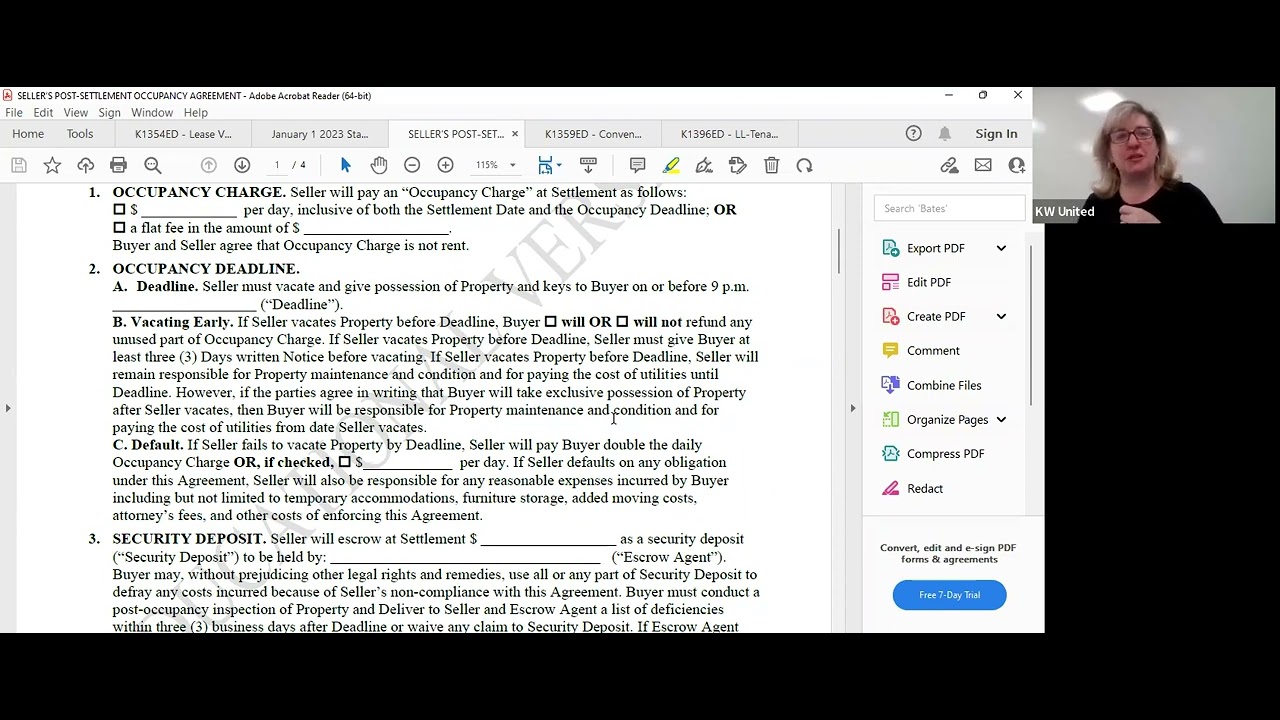Click the Sign In button
The image size is (1280, 720).
coord(996,134)
